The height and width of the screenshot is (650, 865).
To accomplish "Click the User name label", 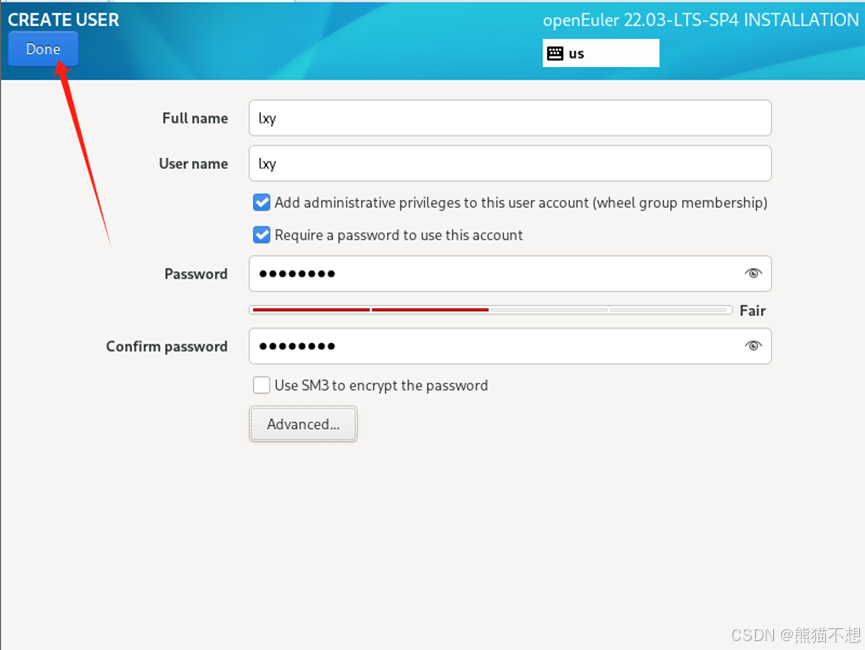I will coord(193,164).
